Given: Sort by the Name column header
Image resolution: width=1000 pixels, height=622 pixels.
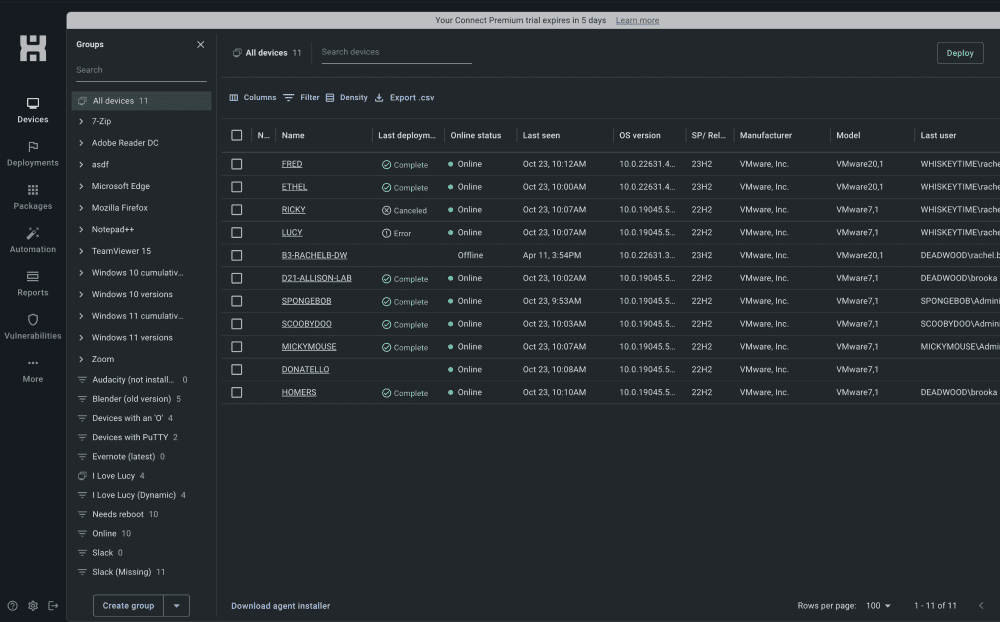Looking at the screenshot, I should 293,135.
